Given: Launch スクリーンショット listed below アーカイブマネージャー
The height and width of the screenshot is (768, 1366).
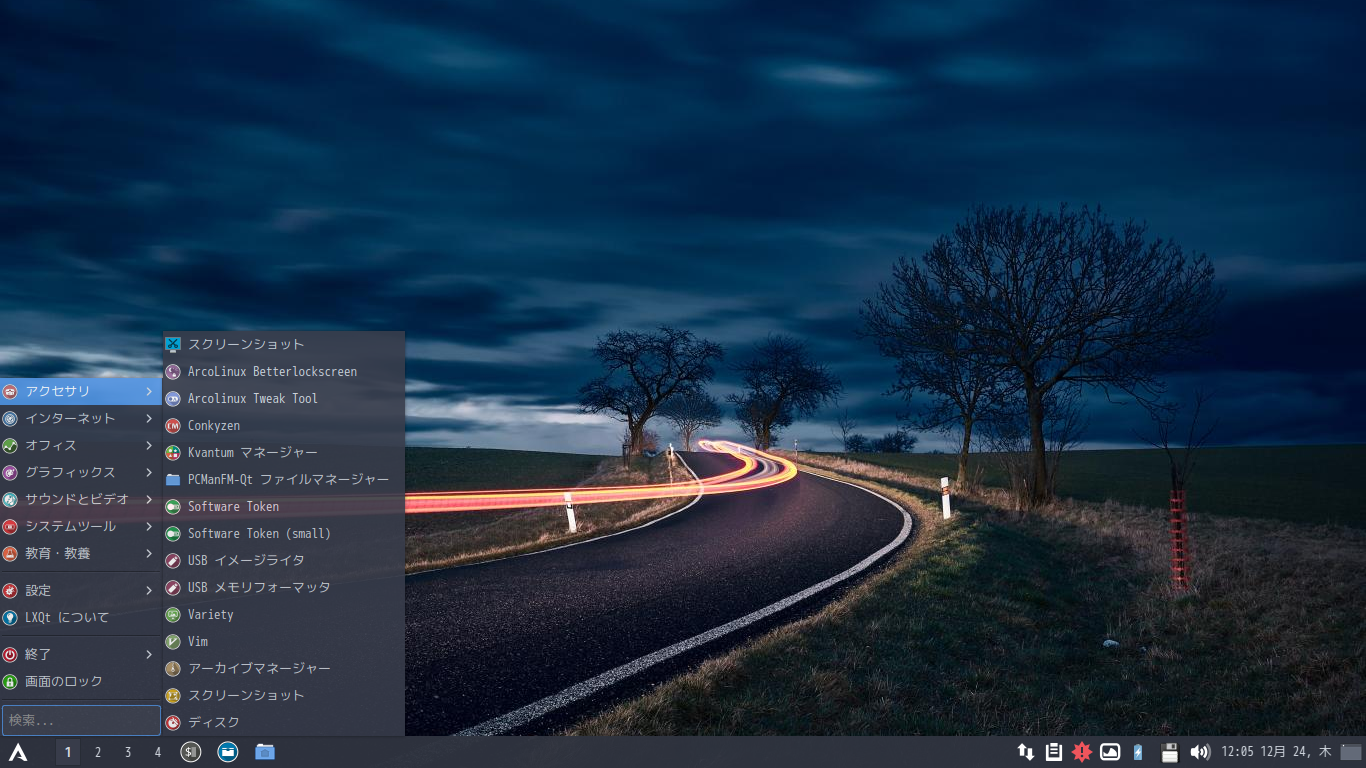Looking at the screenshot, I should tap(284, 695).
